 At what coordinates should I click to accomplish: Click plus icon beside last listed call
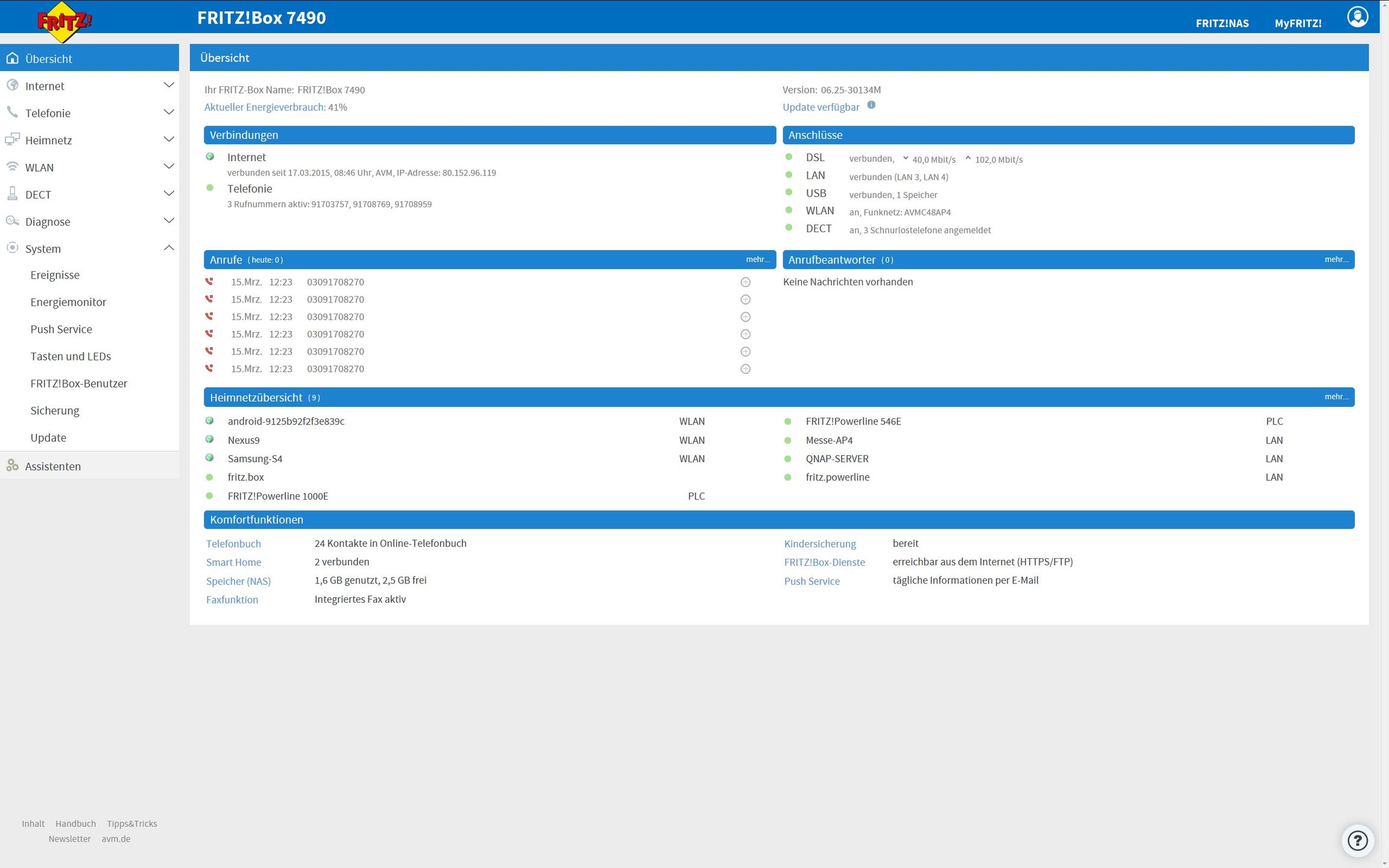(745, 369)
